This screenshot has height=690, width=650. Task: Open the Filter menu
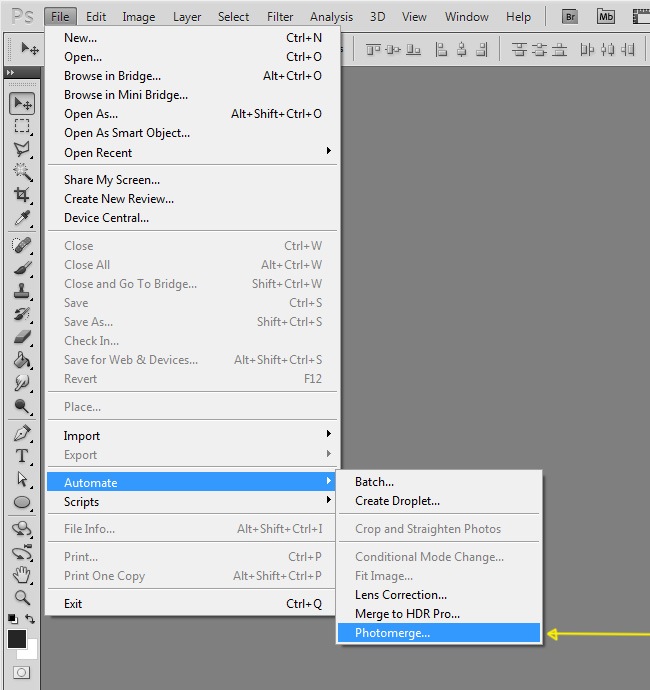(280, 17)
